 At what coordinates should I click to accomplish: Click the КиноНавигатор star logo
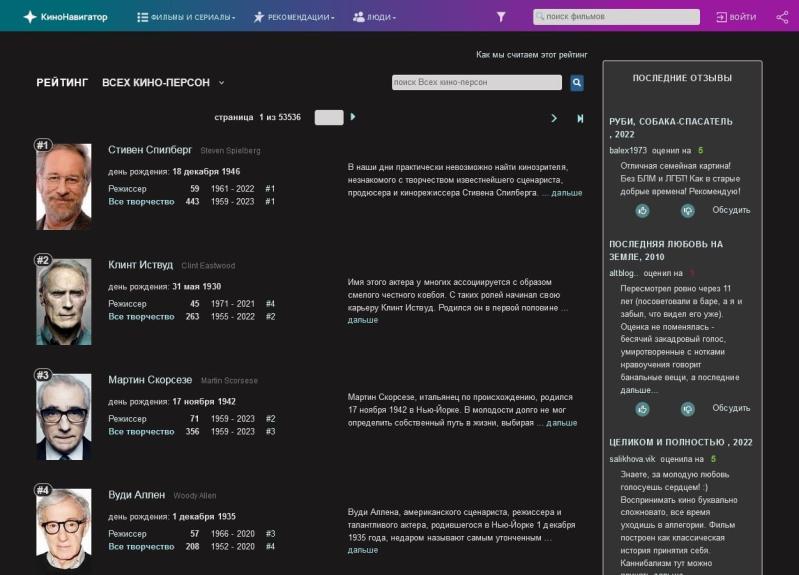click(x=30, y=17)
